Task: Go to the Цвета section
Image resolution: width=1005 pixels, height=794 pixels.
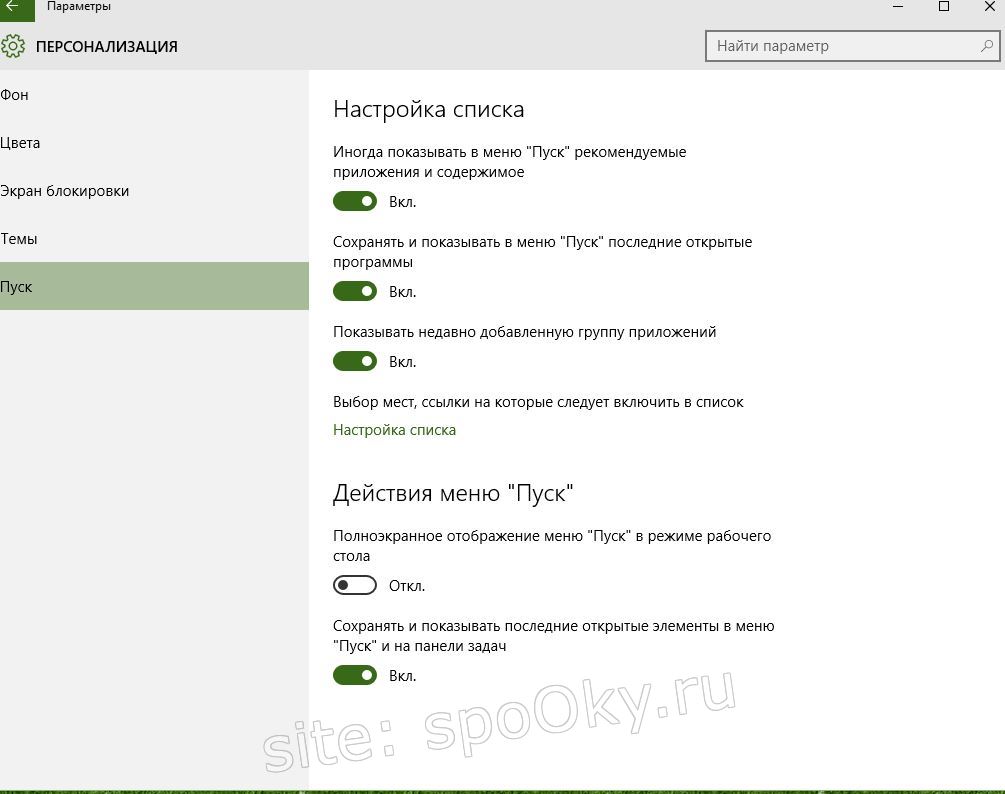Action: 21,143
